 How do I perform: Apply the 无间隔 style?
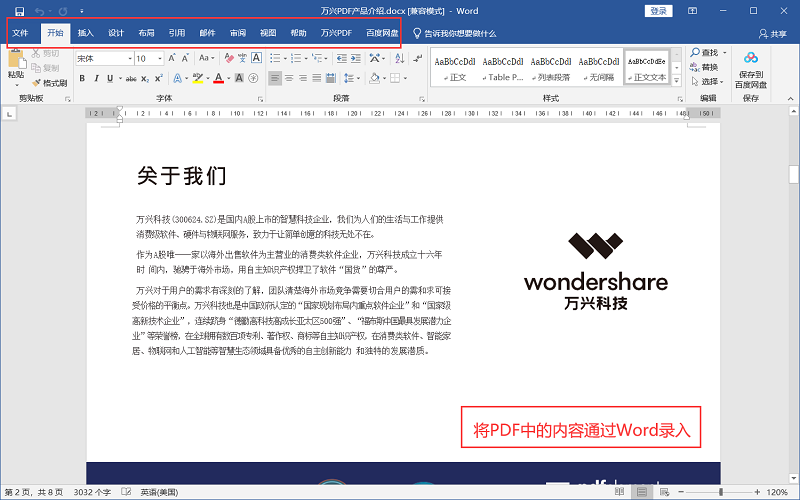click(599, 68)
